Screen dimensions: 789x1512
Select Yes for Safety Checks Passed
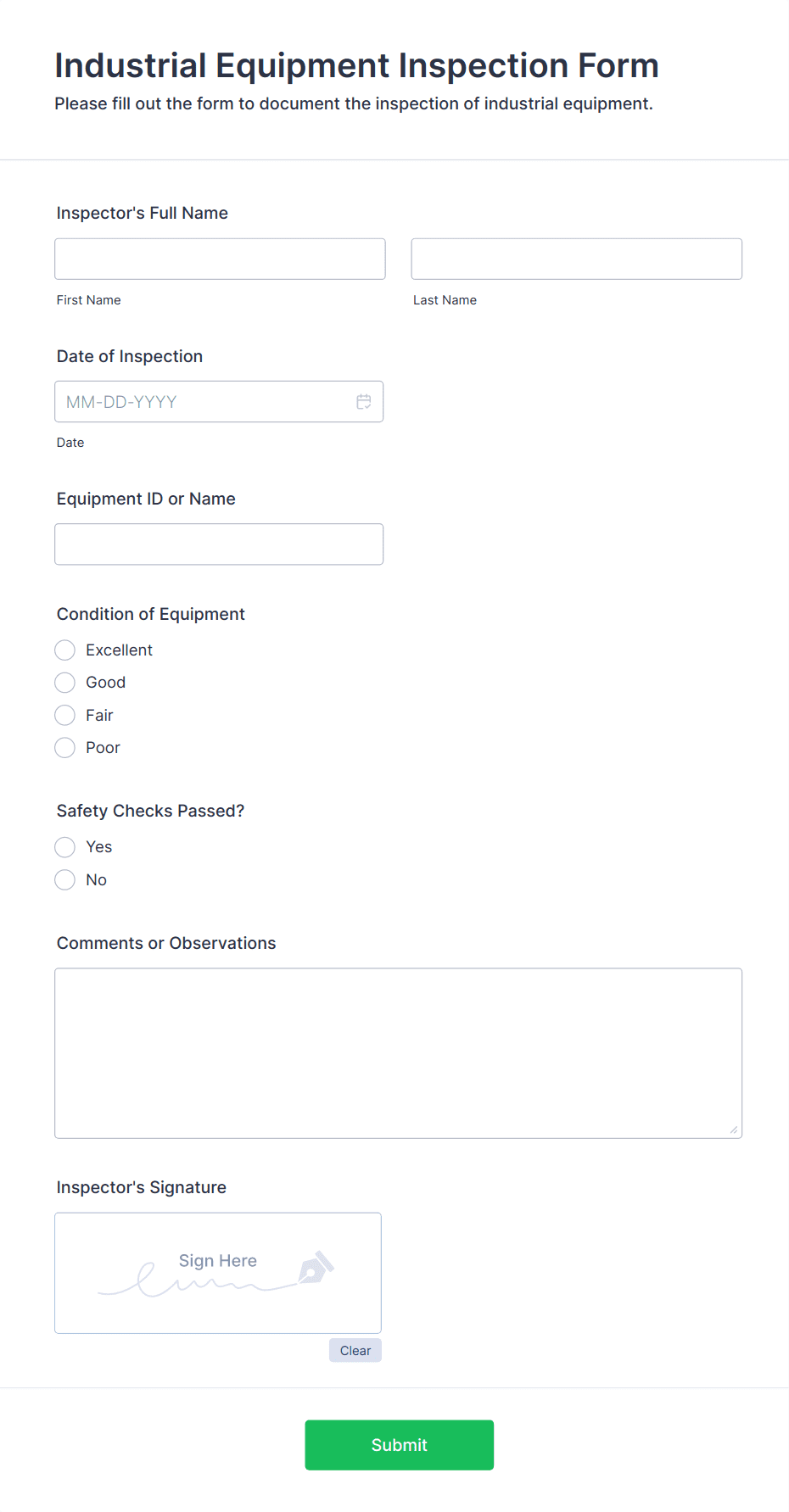tap(64, 846)
